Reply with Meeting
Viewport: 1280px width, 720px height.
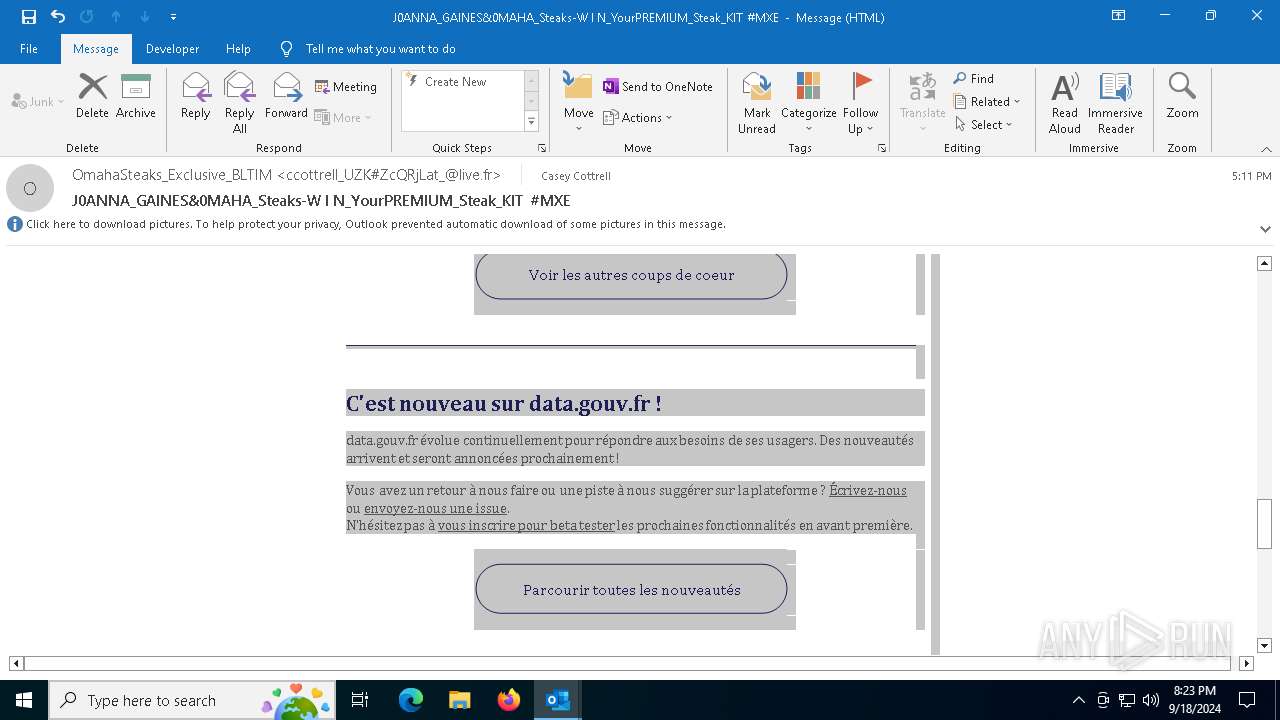point(346,87)
